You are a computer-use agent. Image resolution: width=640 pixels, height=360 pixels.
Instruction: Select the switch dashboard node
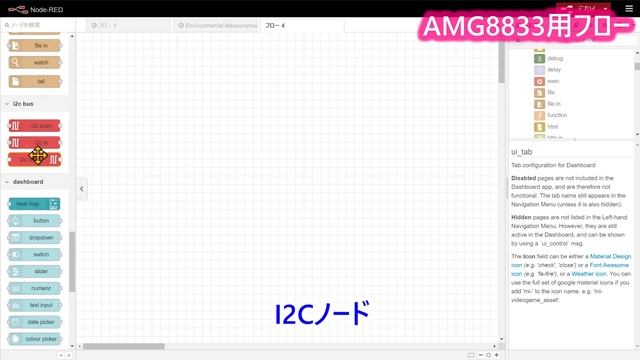pyautogui.click(x=35, y=254)
